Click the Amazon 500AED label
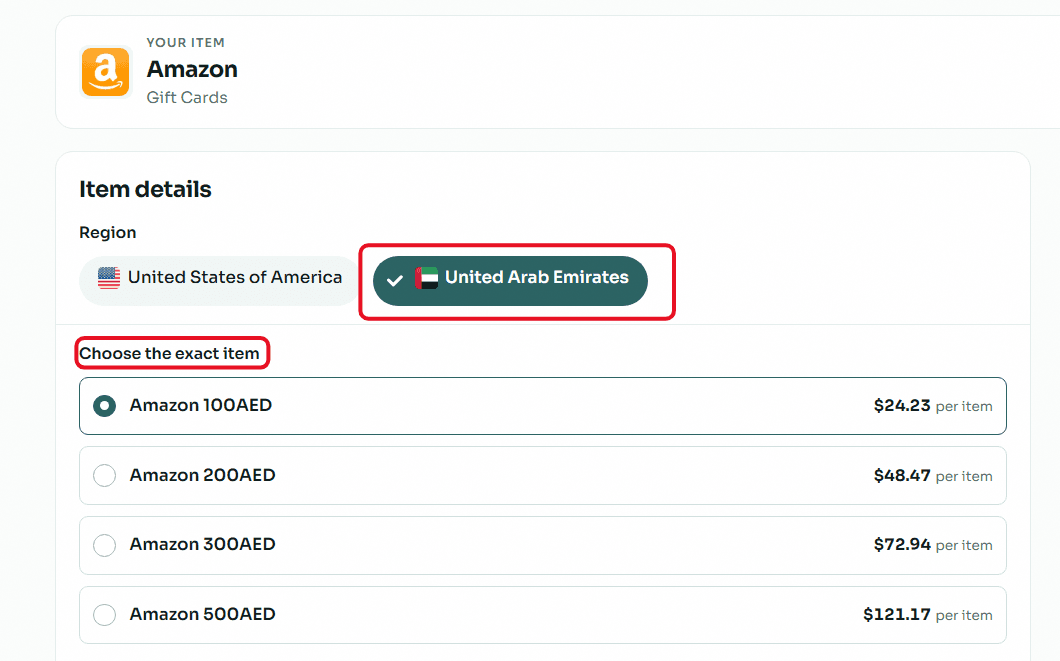The width and height of the screenshot is (1060, 661). coord(203,614)
